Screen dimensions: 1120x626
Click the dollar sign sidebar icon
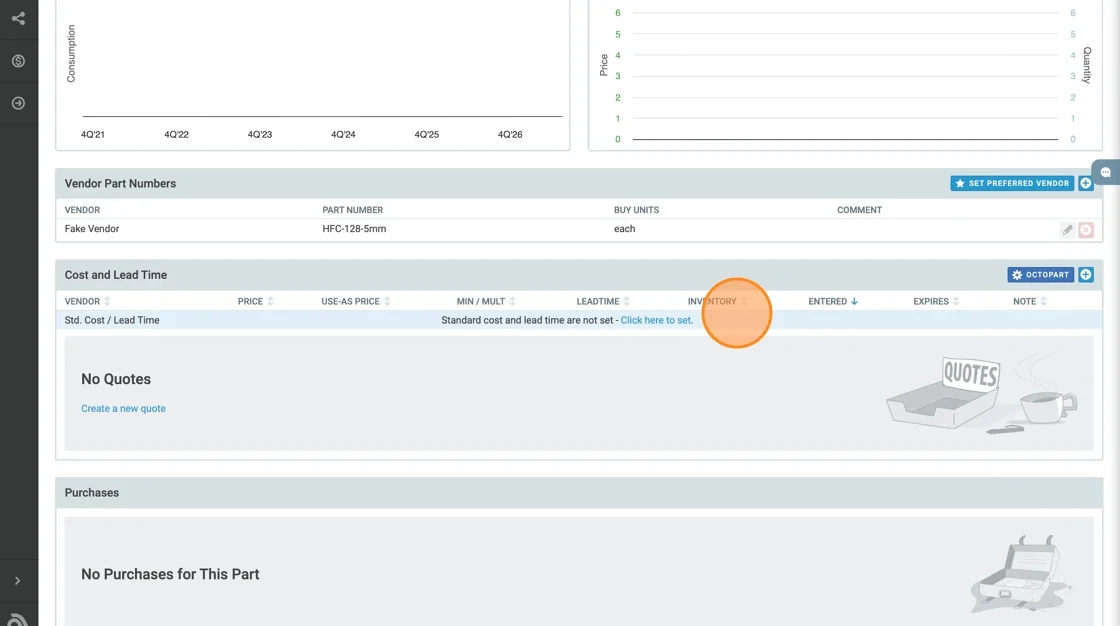coord(18,61)
